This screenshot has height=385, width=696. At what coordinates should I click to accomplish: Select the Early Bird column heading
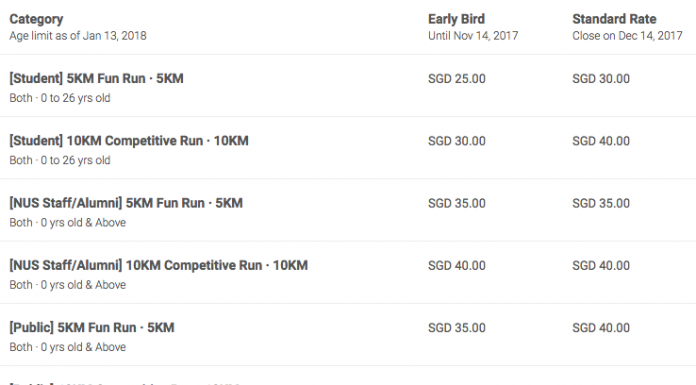(x=456, y=19)
